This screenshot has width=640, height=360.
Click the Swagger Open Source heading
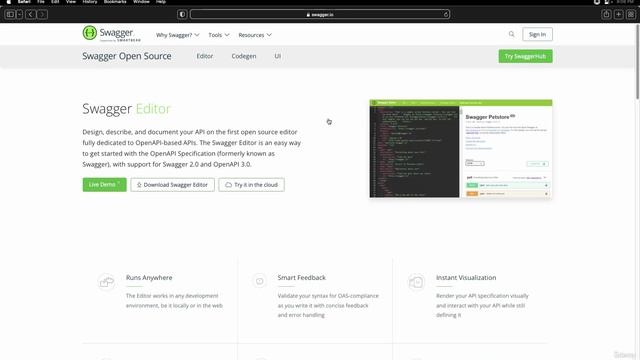coord(127,56)
